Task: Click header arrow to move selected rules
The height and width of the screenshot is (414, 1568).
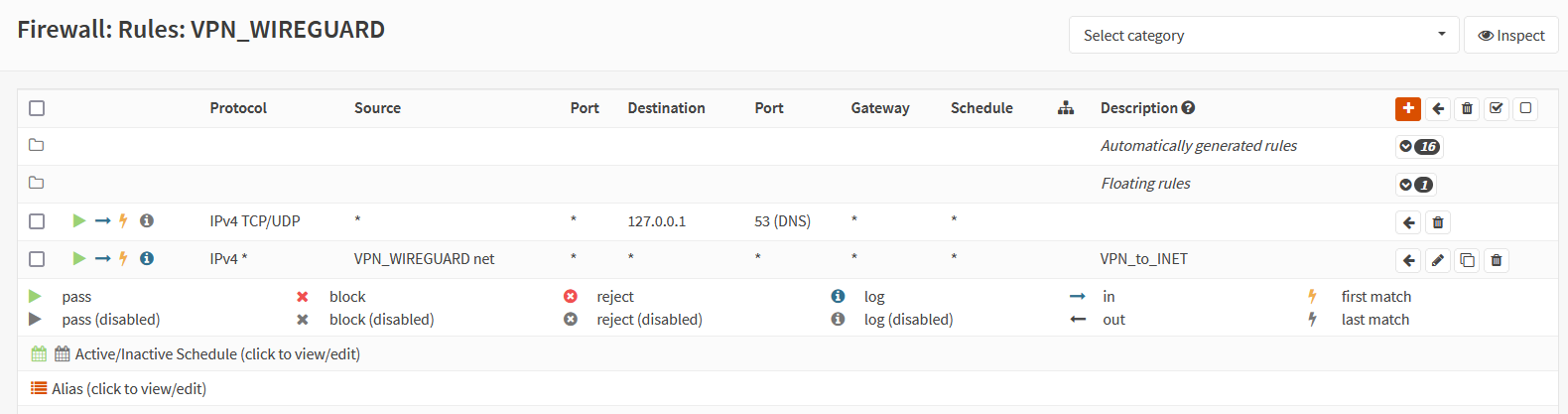Action: click(x=1438, y=108)
